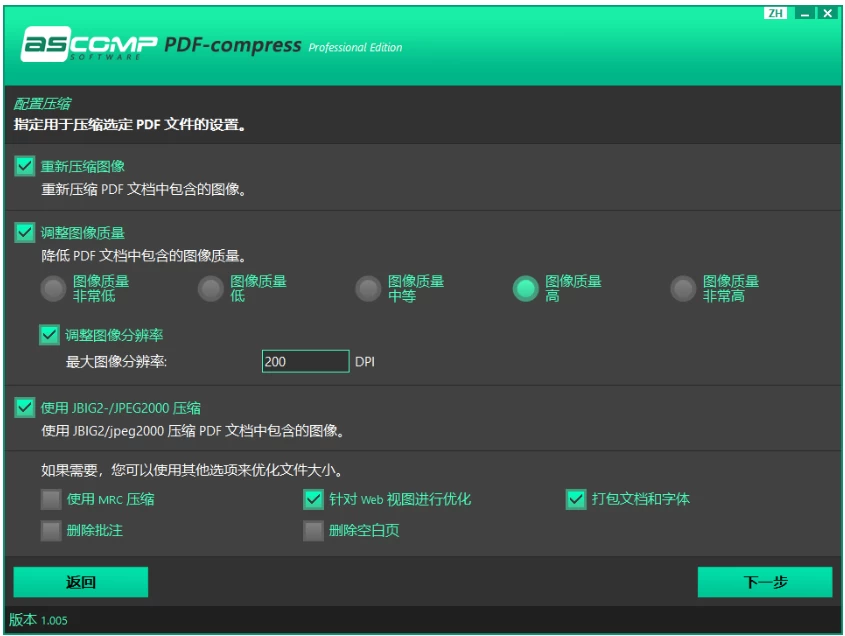Choose 图像质量 低 radio option
845x636 pixels.
click(210, 289)
